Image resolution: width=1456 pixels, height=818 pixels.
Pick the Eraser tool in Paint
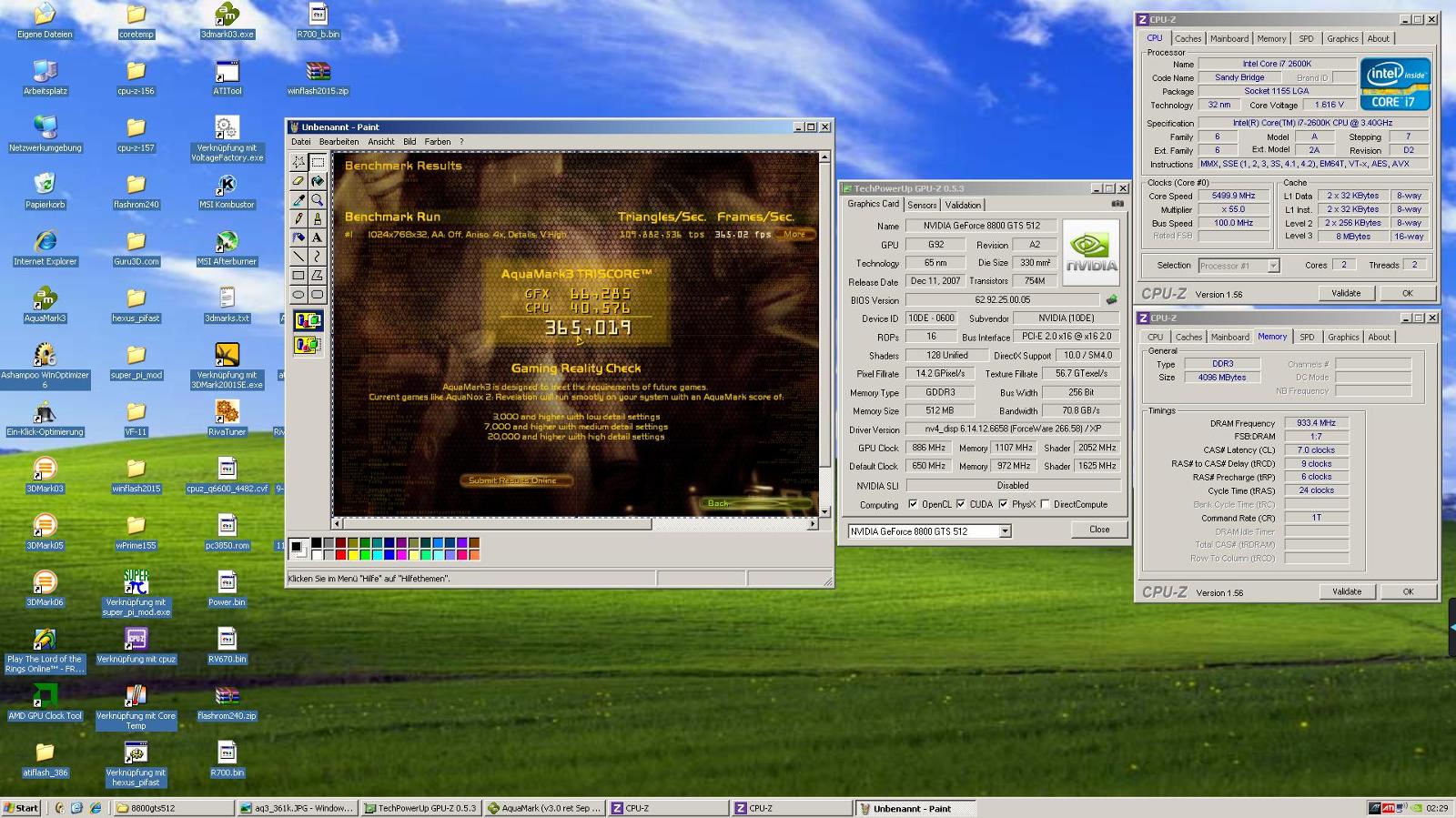pos(298,181)
